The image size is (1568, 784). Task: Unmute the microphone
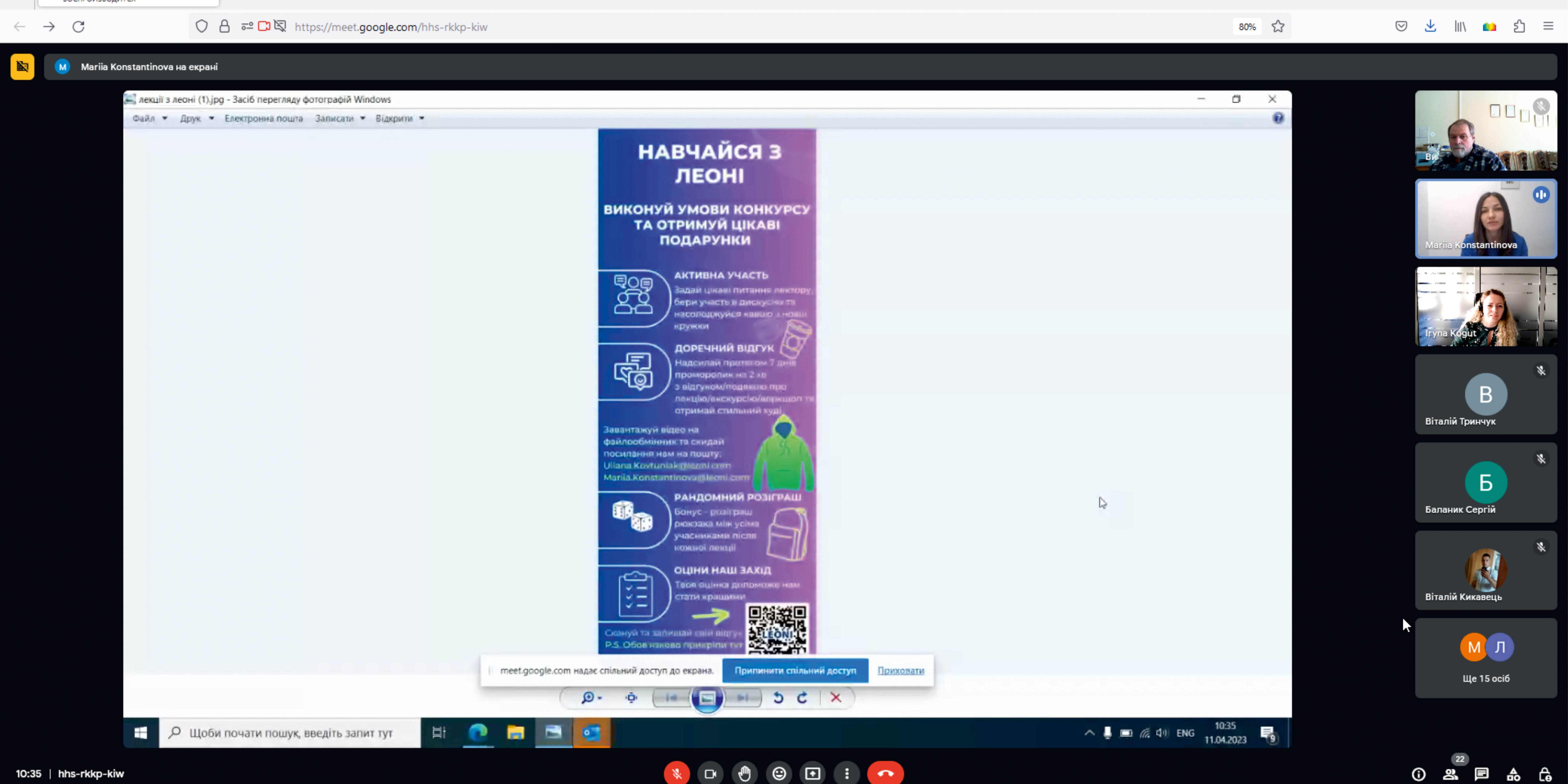click(676, 773)
